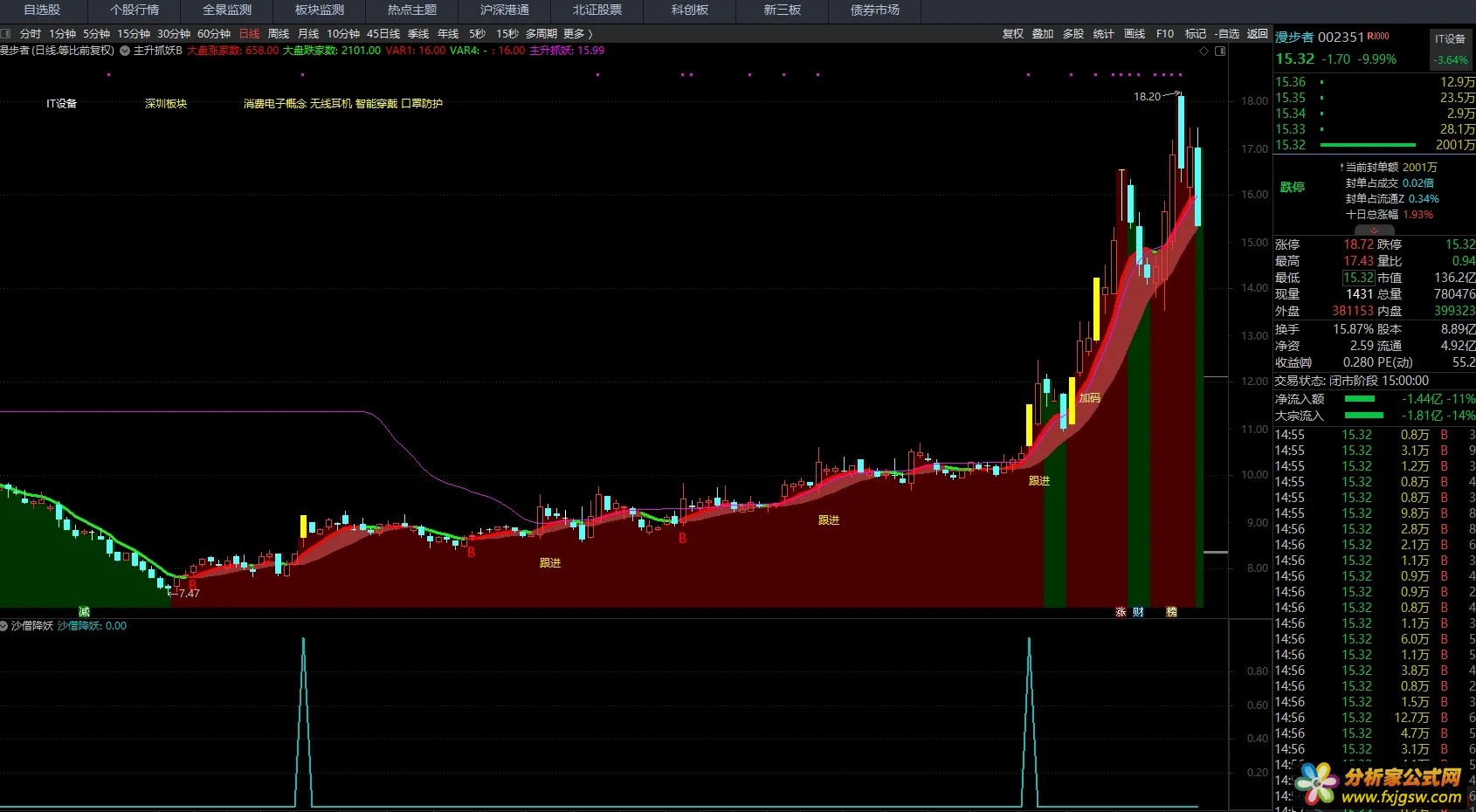The height and width of the screenshot is (812, 1476).
Task: Open the 复权 adjustment menu
Action: point(1013,34)
